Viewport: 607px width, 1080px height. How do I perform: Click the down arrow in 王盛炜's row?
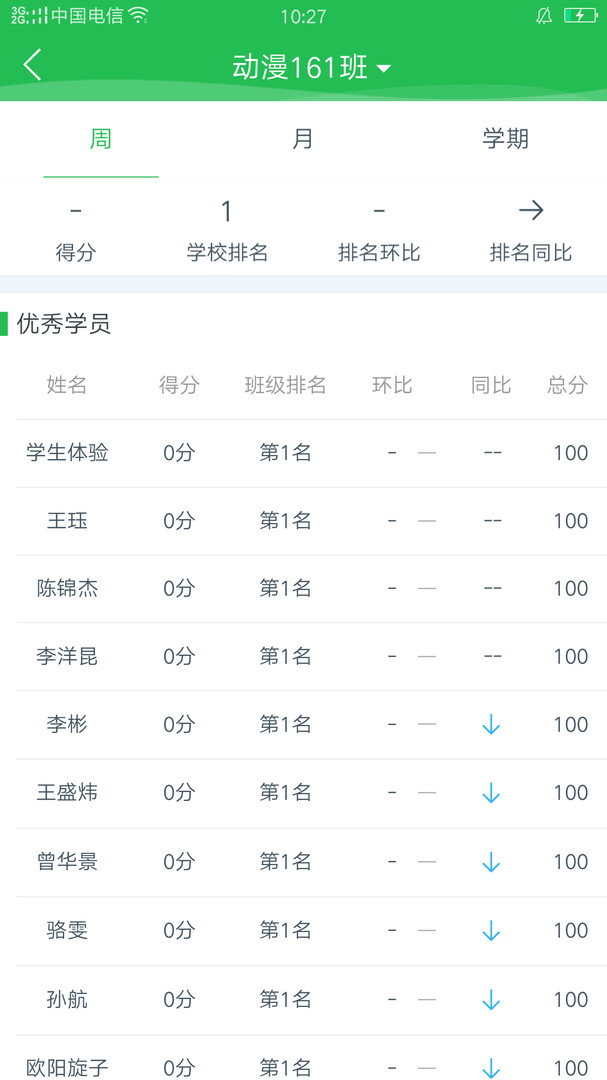pyautogui.click(x=491, y=793)
